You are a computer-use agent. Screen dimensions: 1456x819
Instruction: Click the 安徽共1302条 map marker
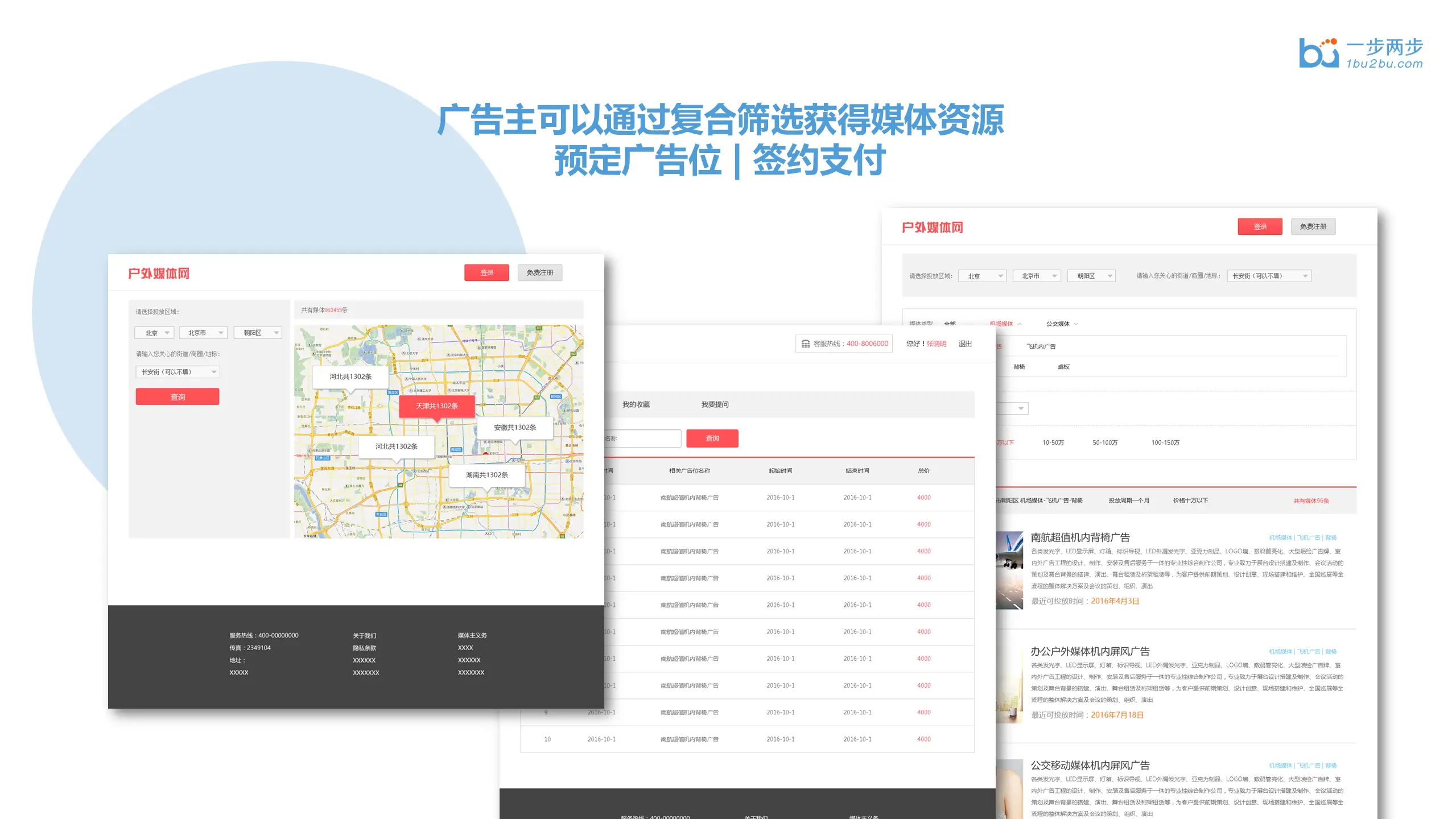pyautogui.click(x=514, y=428)
